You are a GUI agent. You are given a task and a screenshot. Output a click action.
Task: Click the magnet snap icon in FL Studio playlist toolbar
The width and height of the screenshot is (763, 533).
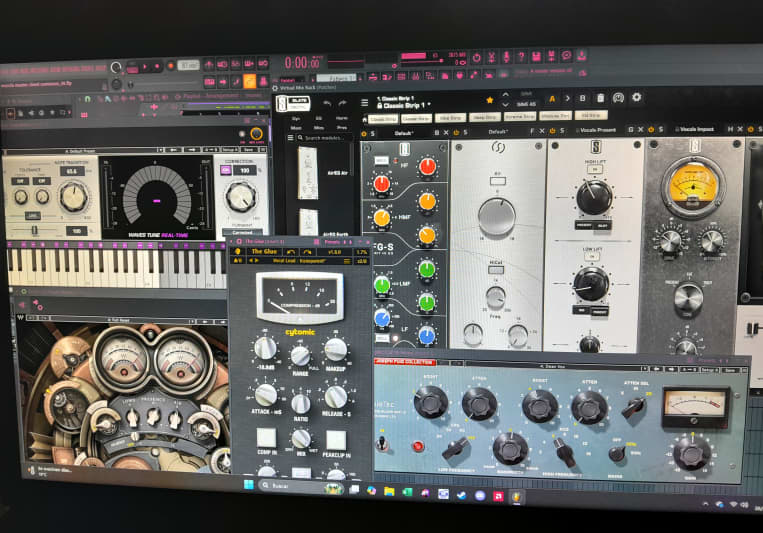(x=87, y=99)
